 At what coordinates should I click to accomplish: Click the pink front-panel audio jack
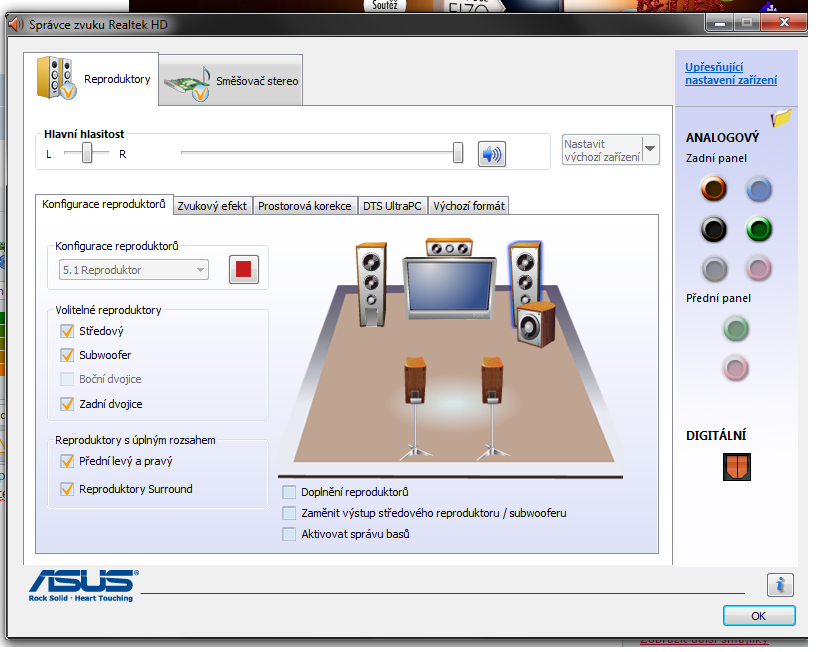[x=736, y=368]
